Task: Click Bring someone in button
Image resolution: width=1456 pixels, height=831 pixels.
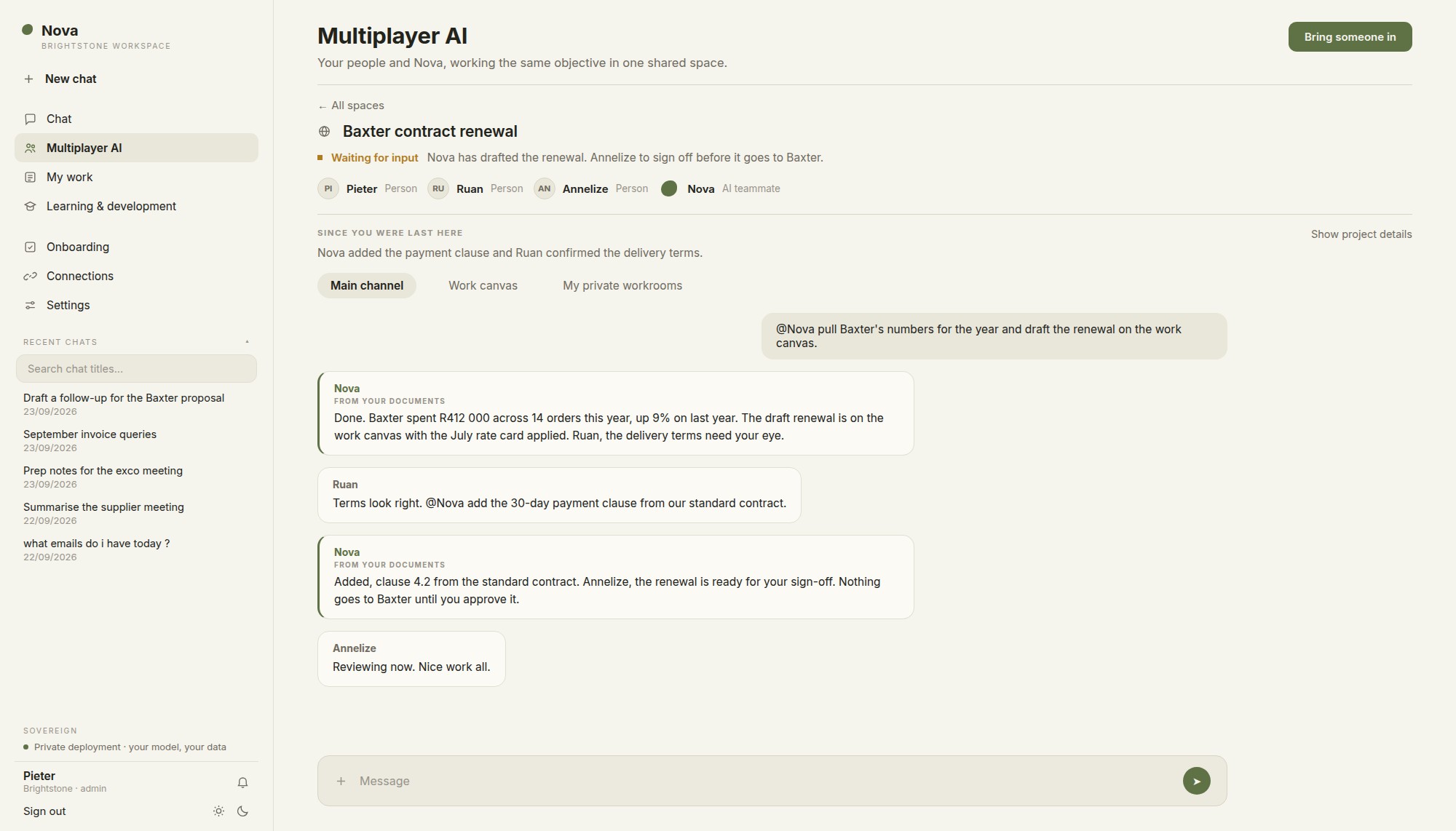Action: [1350, 37]
